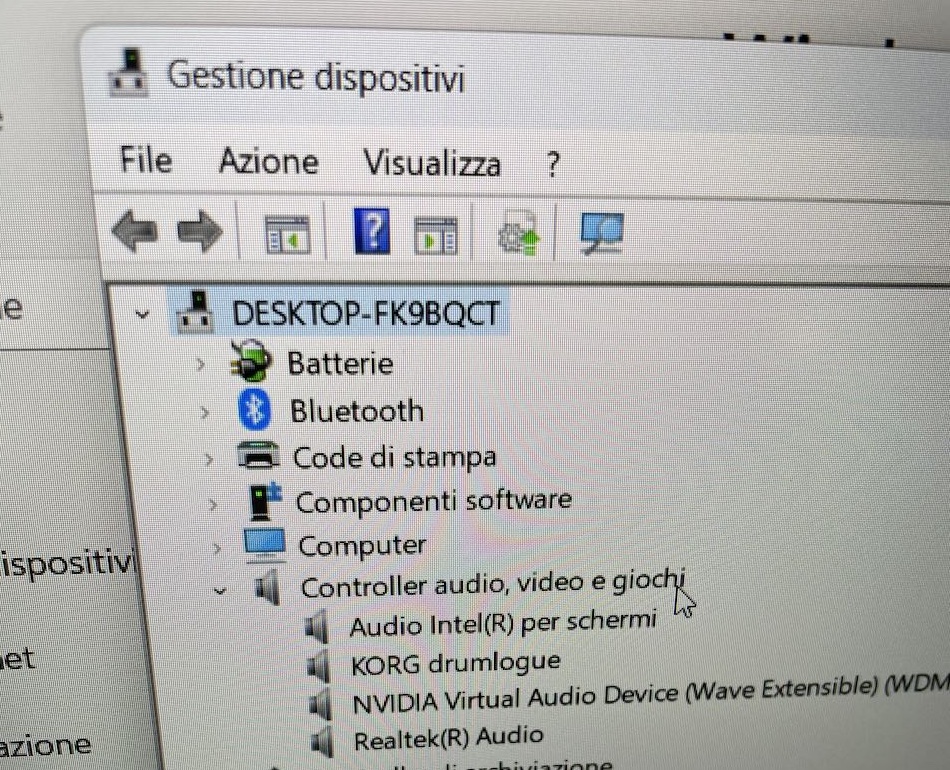Click the Forward arrow toolbar icon
This screenshot has width=950, height=770.
tap(200, 231)
